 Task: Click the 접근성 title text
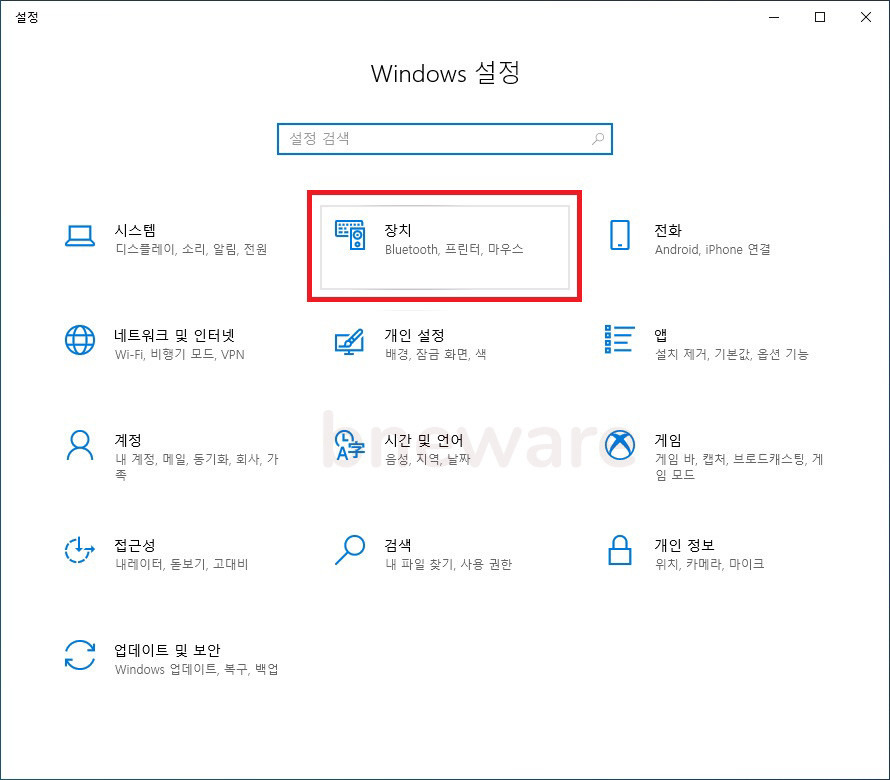click(135, 545)
